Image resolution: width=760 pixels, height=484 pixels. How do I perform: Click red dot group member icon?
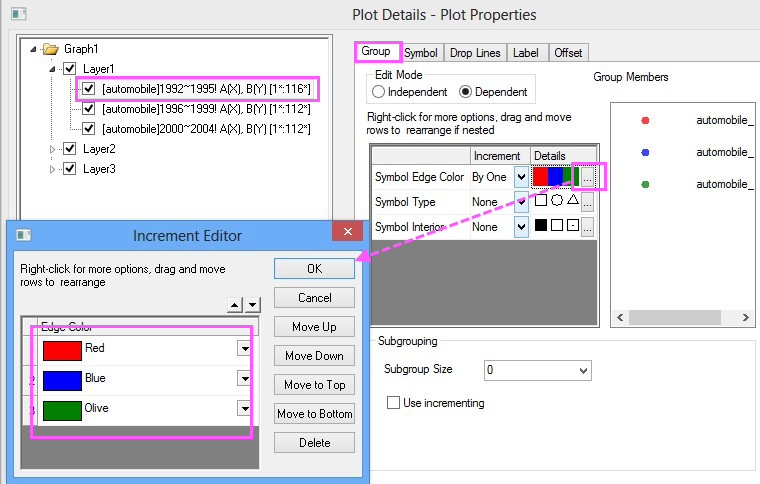[x=645, y=120]
